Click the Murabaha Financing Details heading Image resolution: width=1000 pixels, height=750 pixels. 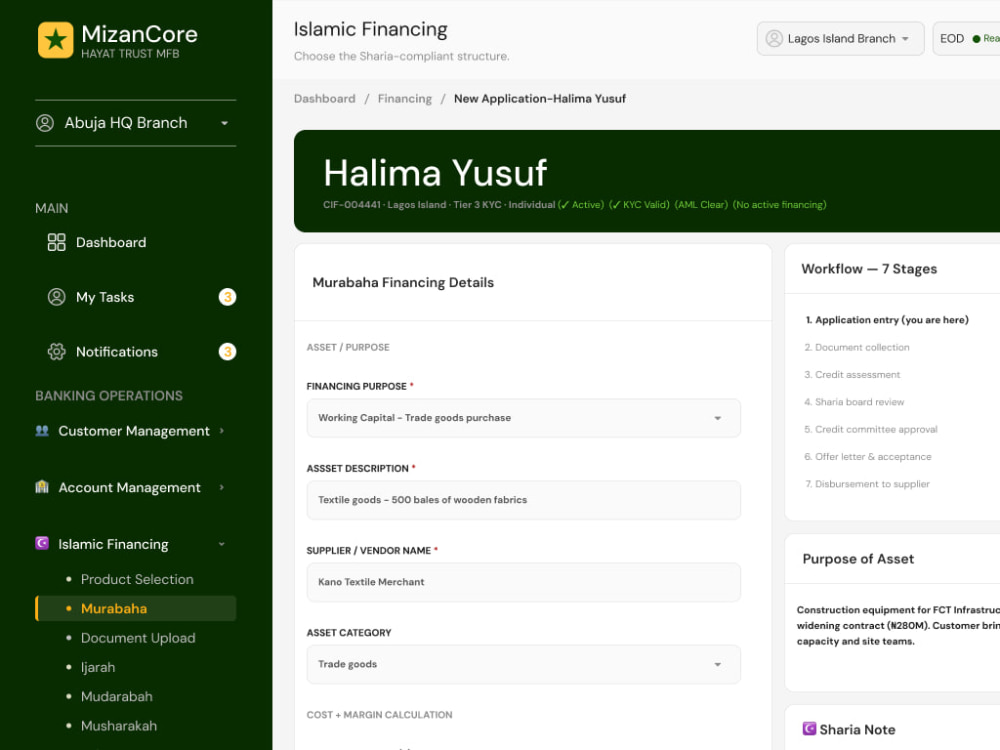point(403,283)
